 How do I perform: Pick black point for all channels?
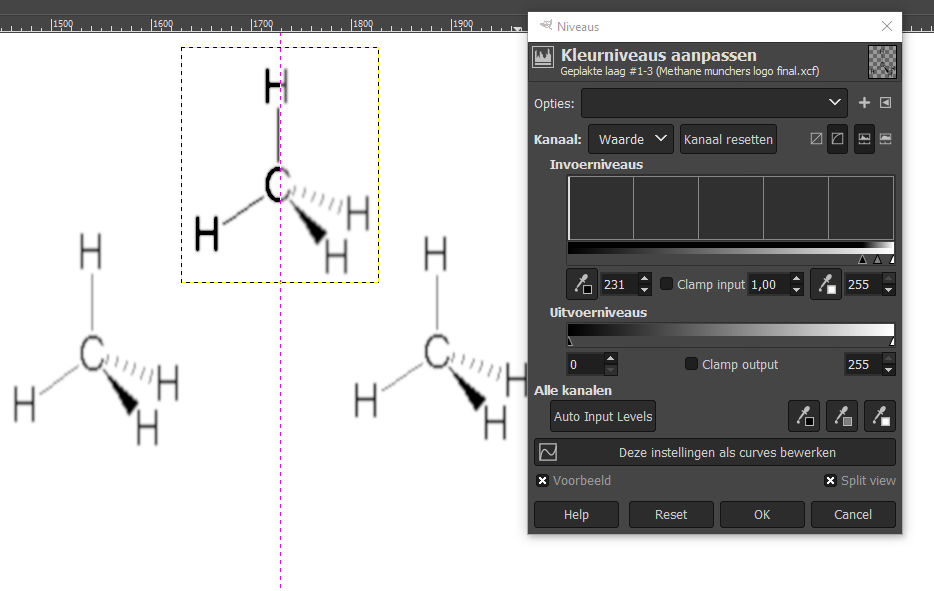pos(804,416)
